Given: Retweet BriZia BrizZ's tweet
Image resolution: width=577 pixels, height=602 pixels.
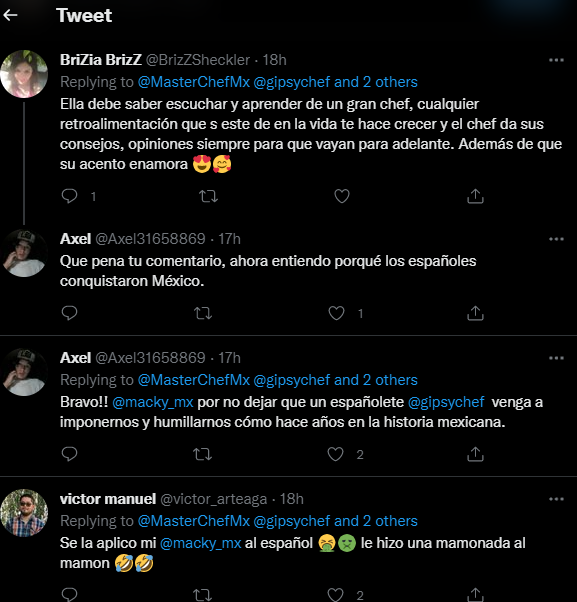Looking at the screenshot, I should click(x=208, y=196).
